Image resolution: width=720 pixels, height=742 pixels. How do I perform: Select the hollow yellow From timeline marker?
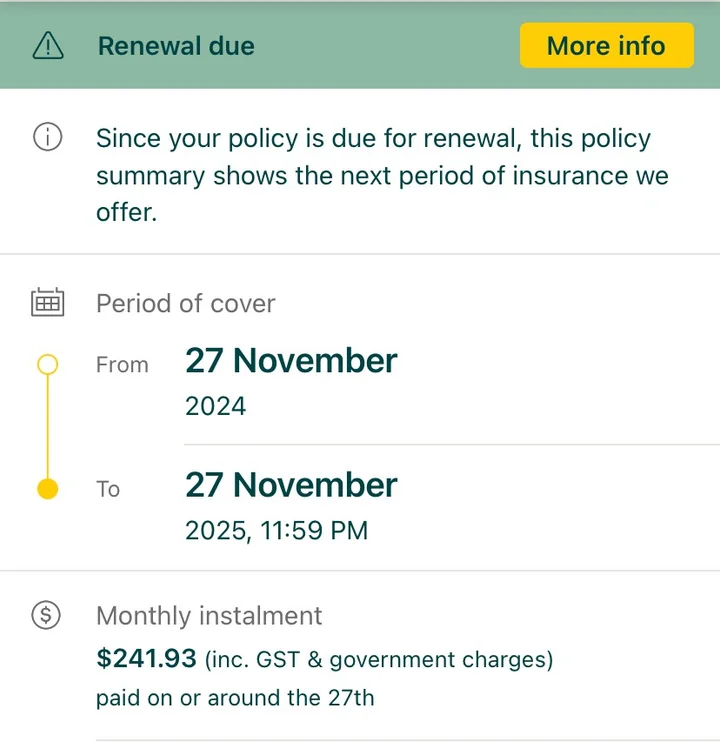(x=48, y=364)
